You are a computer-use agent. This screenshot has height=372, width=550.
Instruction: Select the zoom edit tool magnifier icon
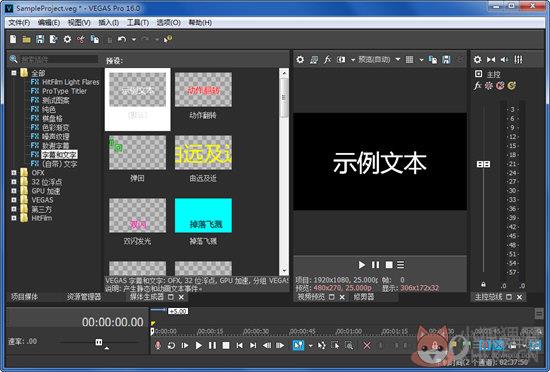click(349, 345)
